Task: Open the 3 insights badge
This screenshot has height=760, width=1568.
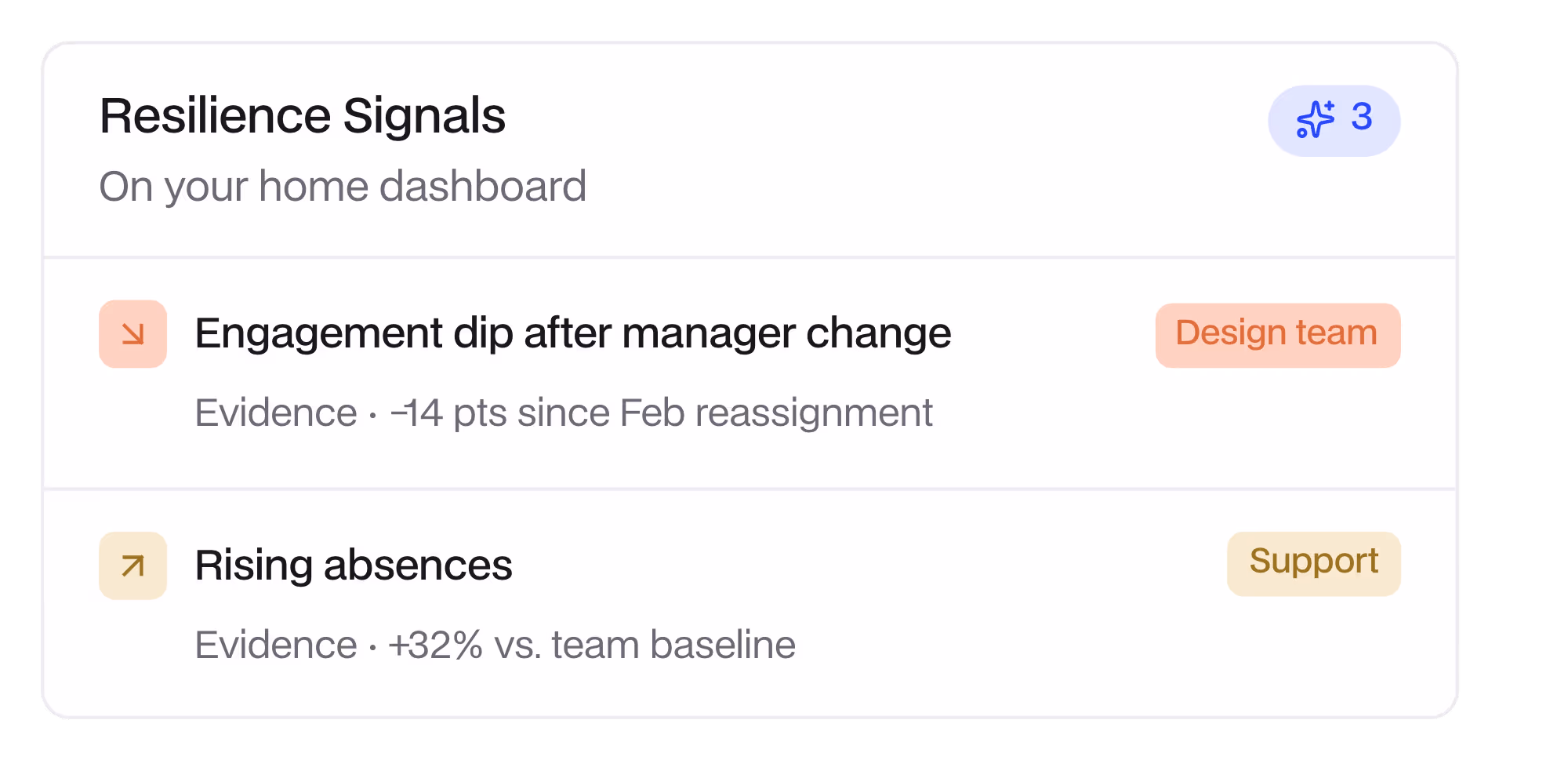Action: tap(1334, 121)
